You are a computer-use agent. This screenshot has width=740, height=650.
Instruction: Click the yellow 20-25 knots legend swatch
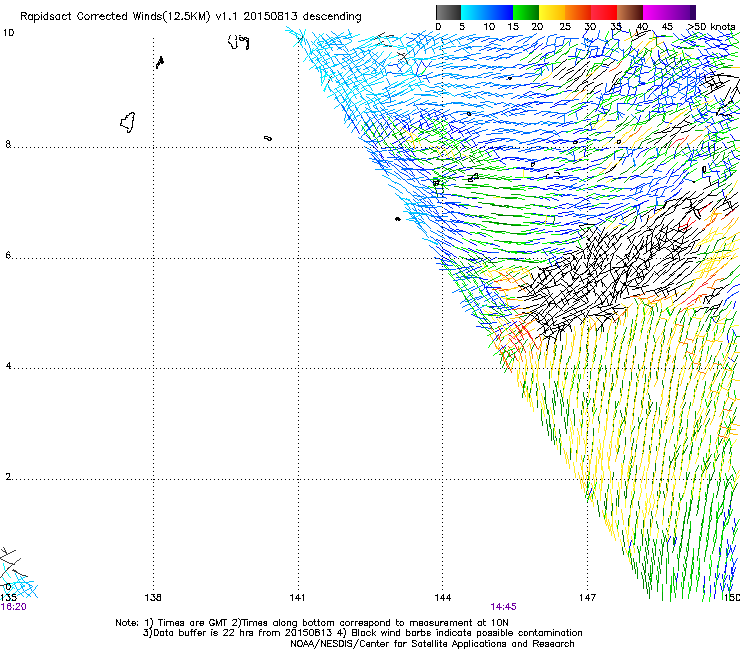point(552,12)
